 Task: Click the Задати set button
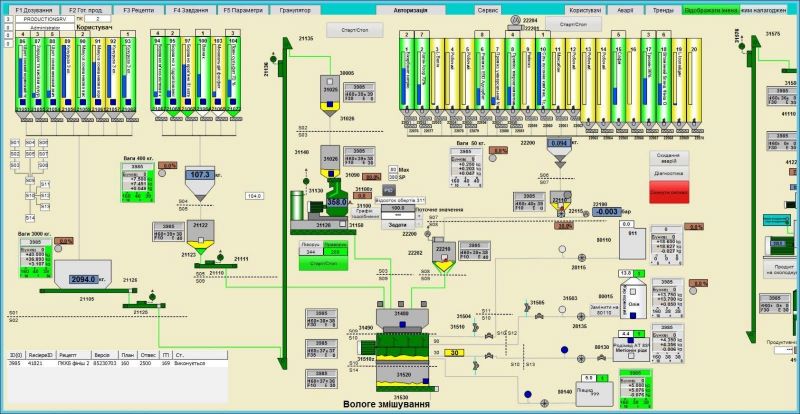398,225
